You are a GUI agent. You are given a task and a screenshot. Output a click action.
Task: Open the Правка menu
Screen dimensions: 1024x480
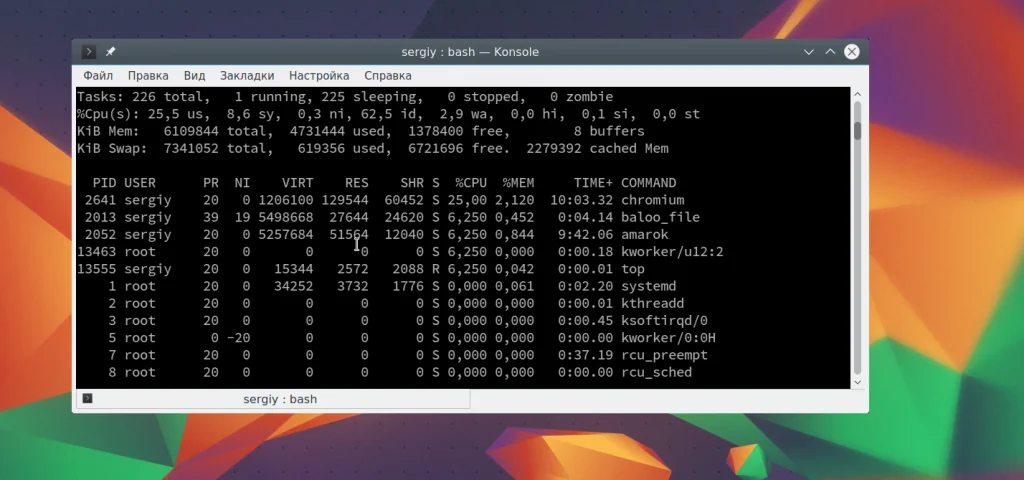click(x=148, y=76)
